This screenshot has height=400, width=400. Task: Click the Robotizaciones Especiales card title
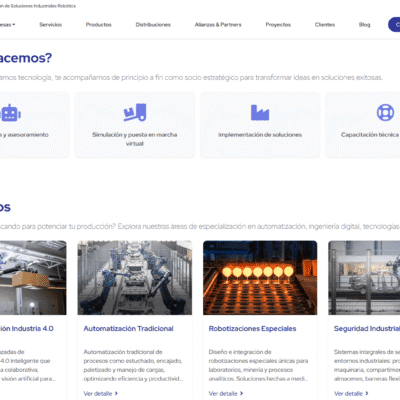pyautogui.click(x=252, y=329)
